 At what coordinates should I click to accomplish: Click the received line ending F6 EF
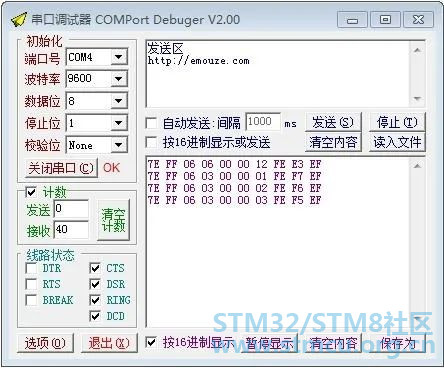click(234, 188)
